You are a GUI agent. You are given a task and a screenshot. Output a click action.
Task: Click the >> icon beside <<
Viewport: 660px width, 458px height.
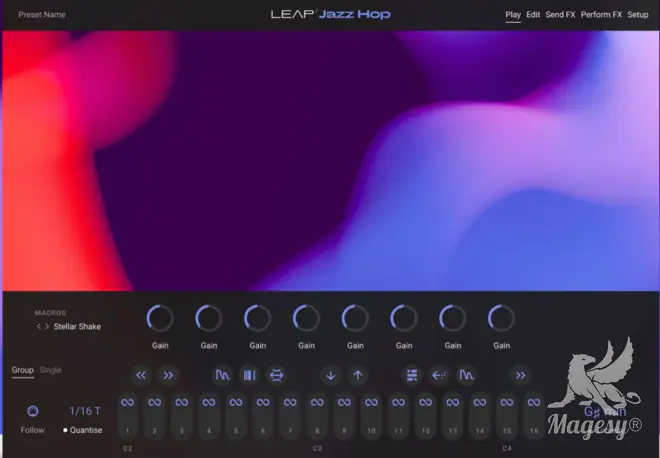click(x=168, y=375)
